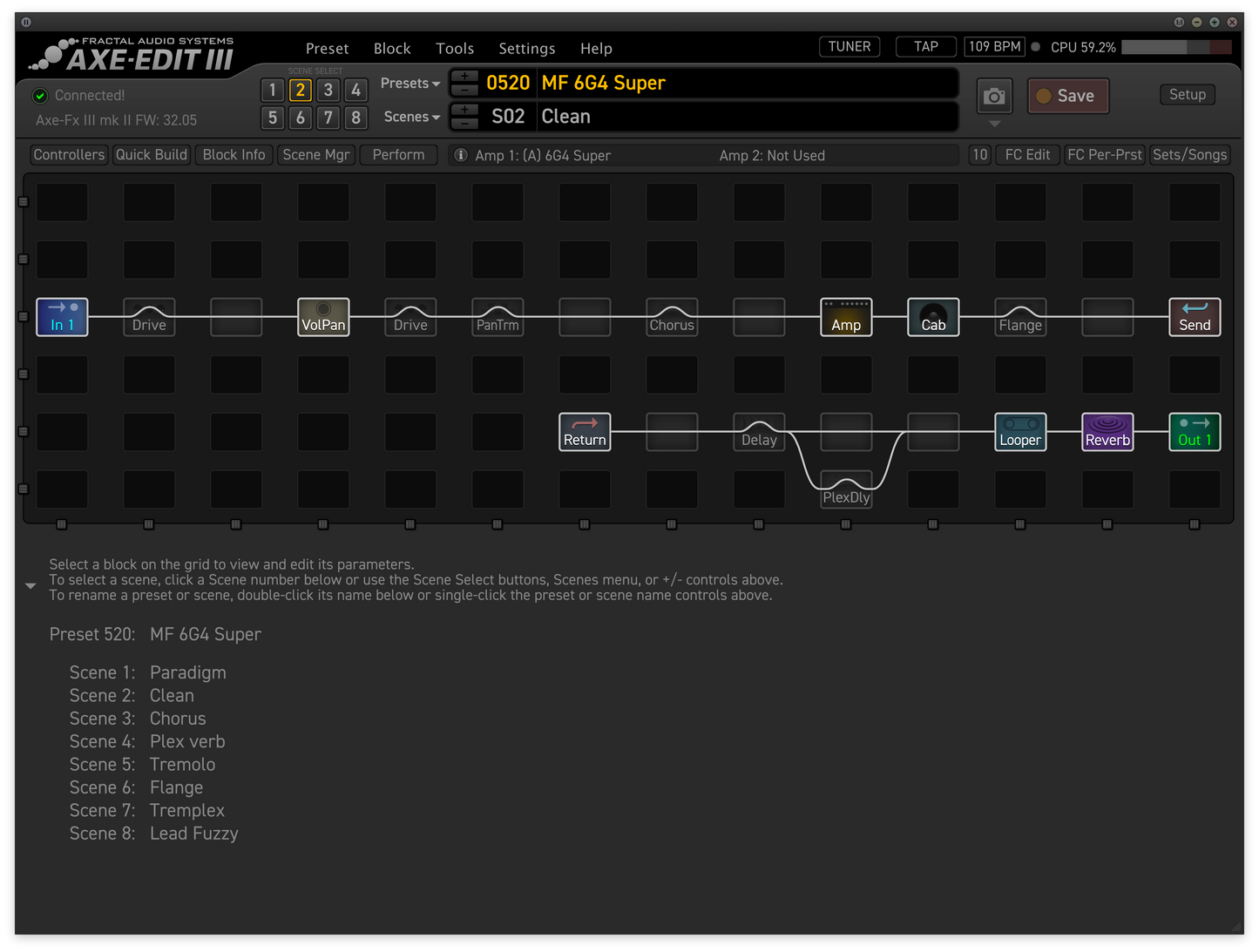Image resolution: width=1259 pixels, height=952 pixels.
Task: Collapse the help text panel triangle
Action: 30,586
